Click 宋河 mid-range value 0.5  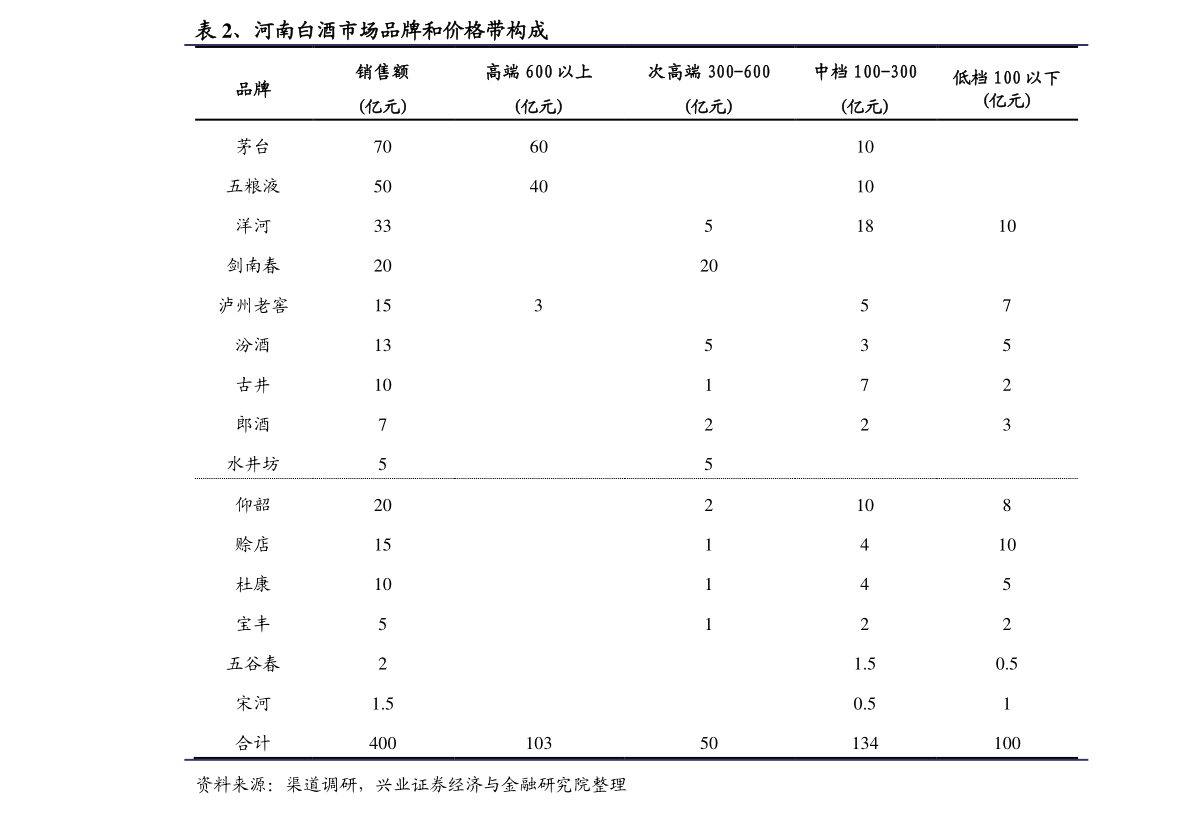[864, 703]
